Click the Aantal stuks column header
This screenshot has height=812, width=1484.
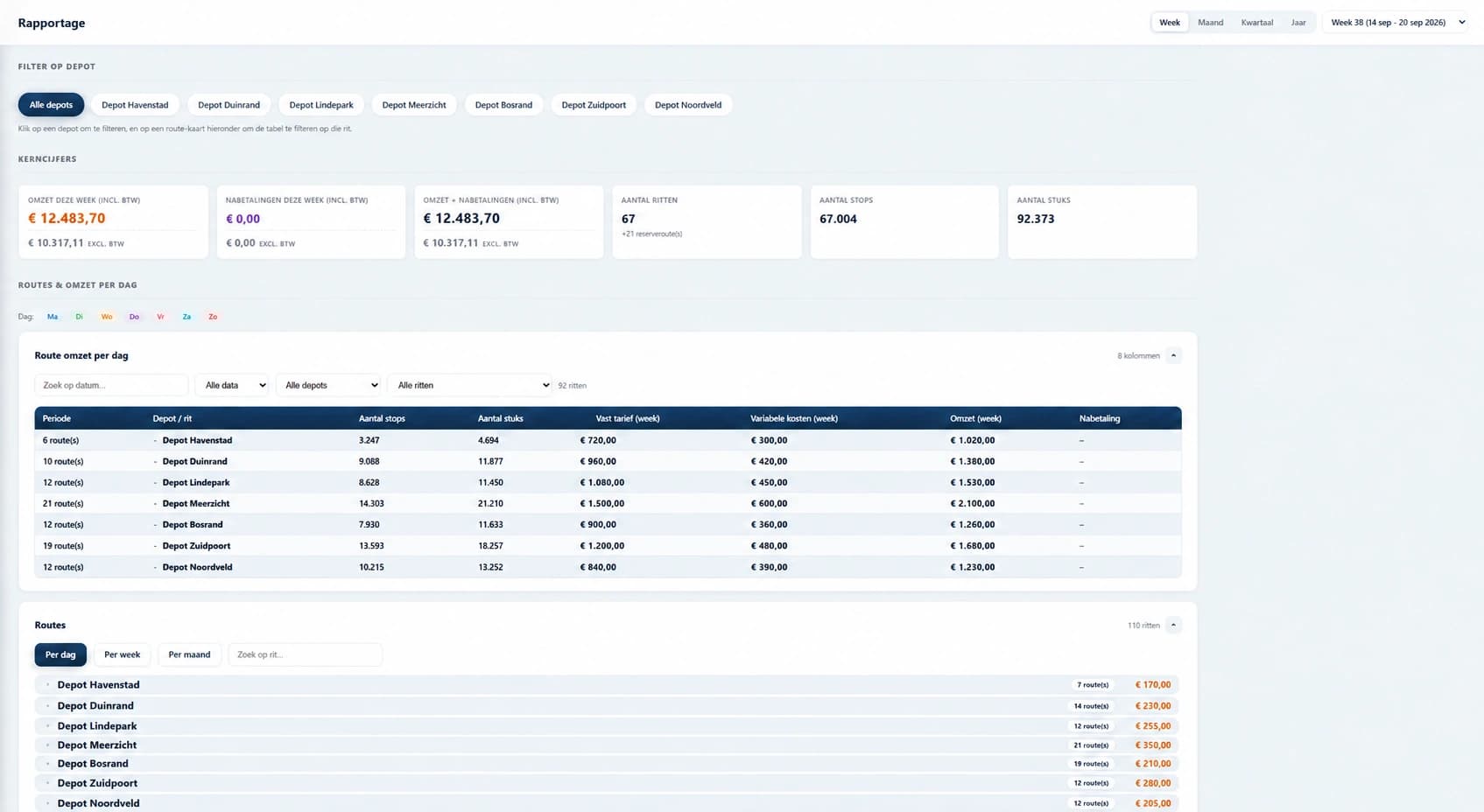[x=501, y=418]
